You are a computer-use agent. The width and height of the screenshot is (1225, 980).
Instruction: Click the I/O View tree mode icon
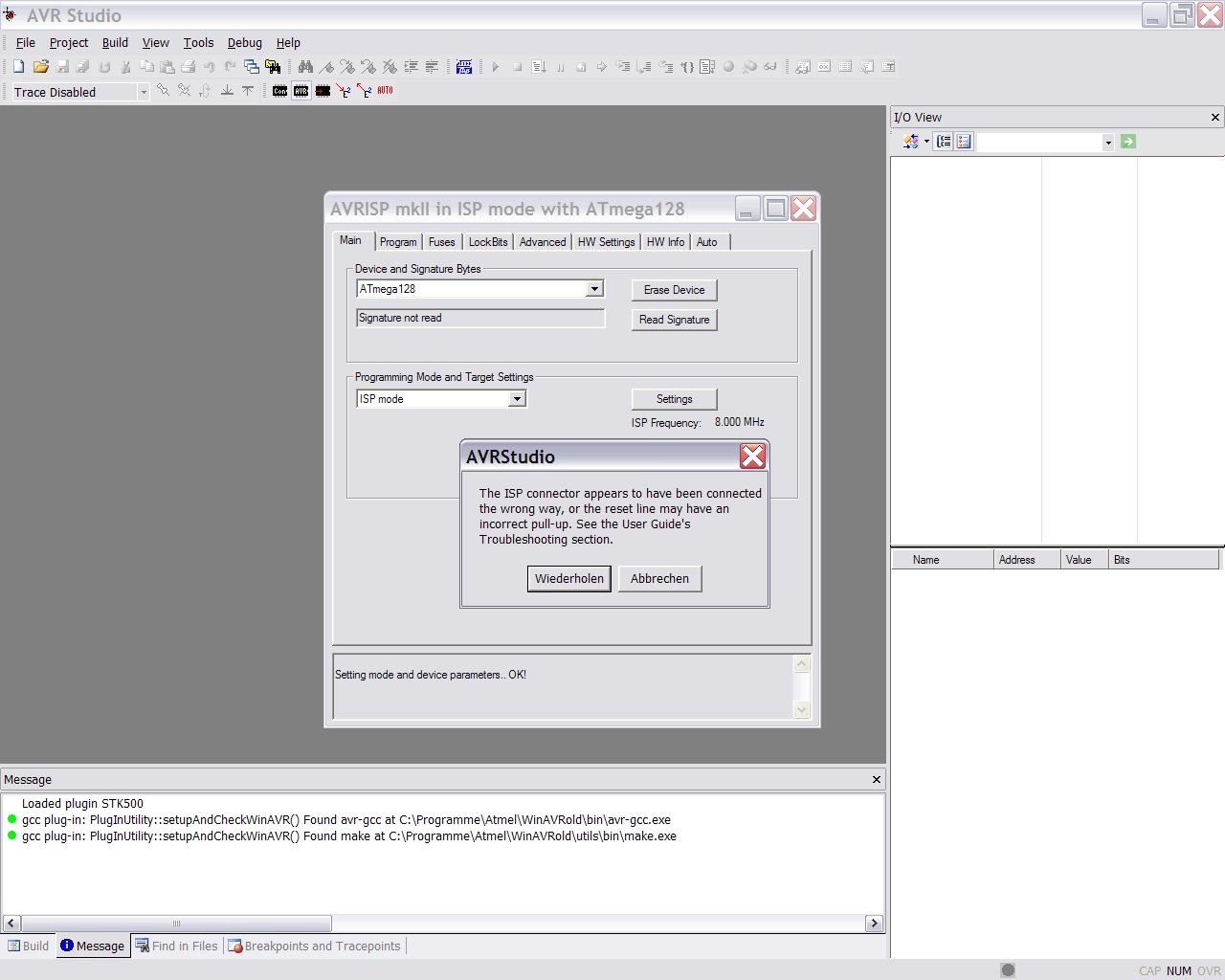tap(944, 142)
